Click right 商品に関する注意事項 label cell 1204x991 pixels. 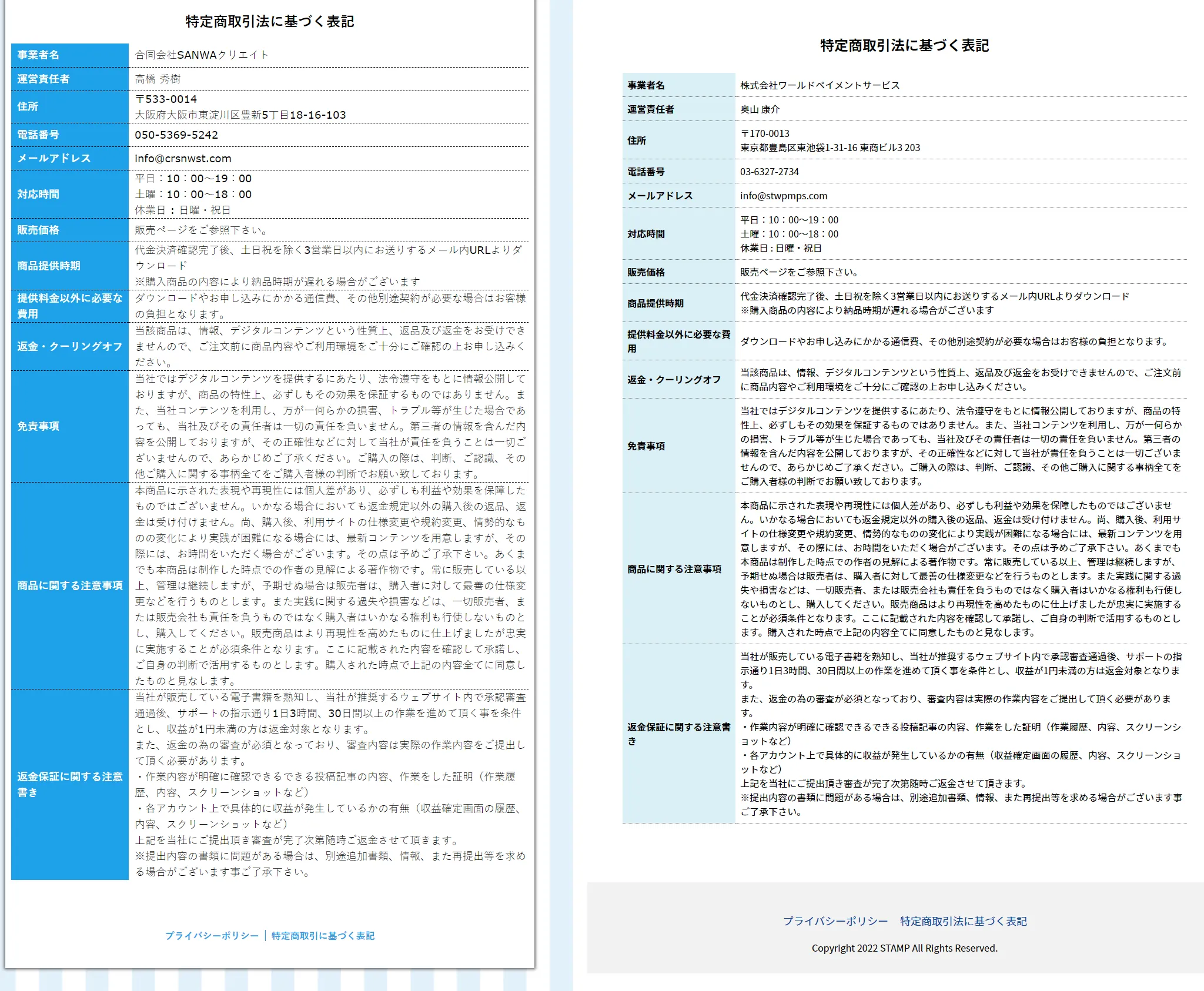[x=674, y=569]
